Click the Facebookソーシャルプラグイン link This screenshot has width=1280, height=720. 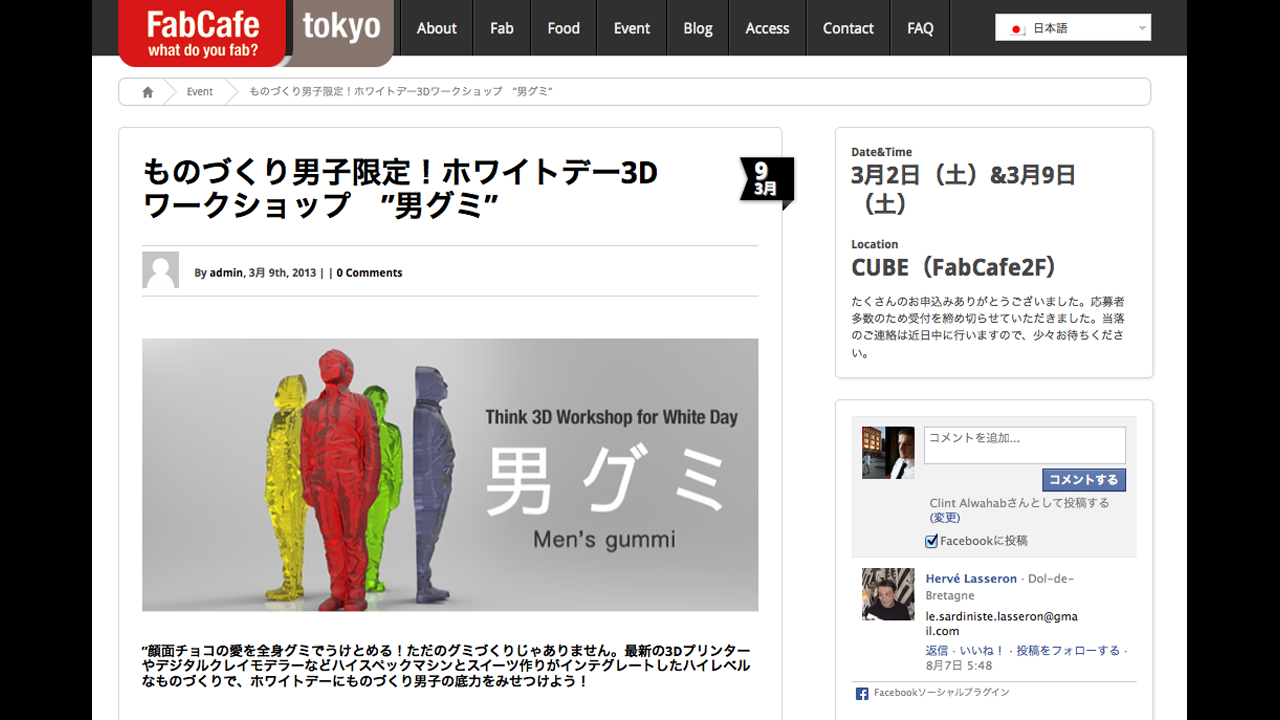[941, 693]
